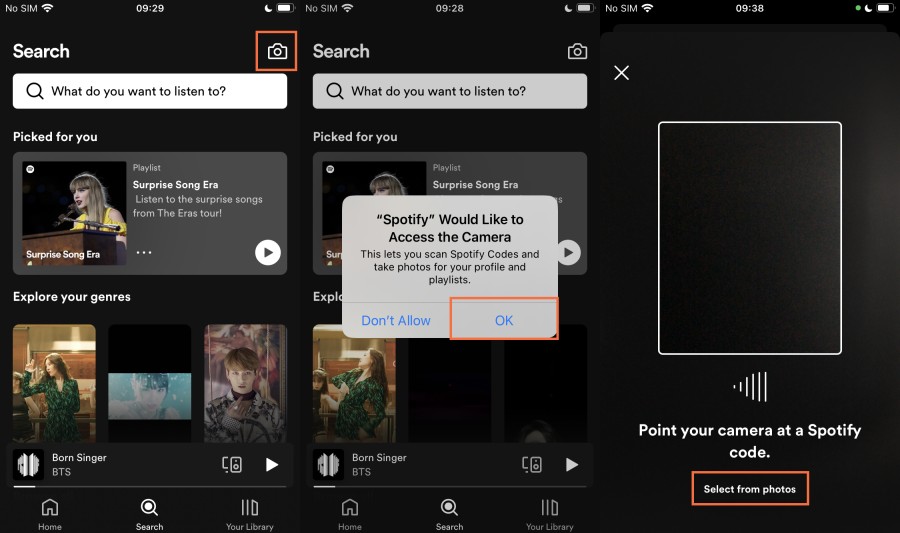The width and height of the screenshot is (900, 533).
Task: Tap the soundwave icon below the scanner frame
Action: pyautogui.click(x=750, y=386)
